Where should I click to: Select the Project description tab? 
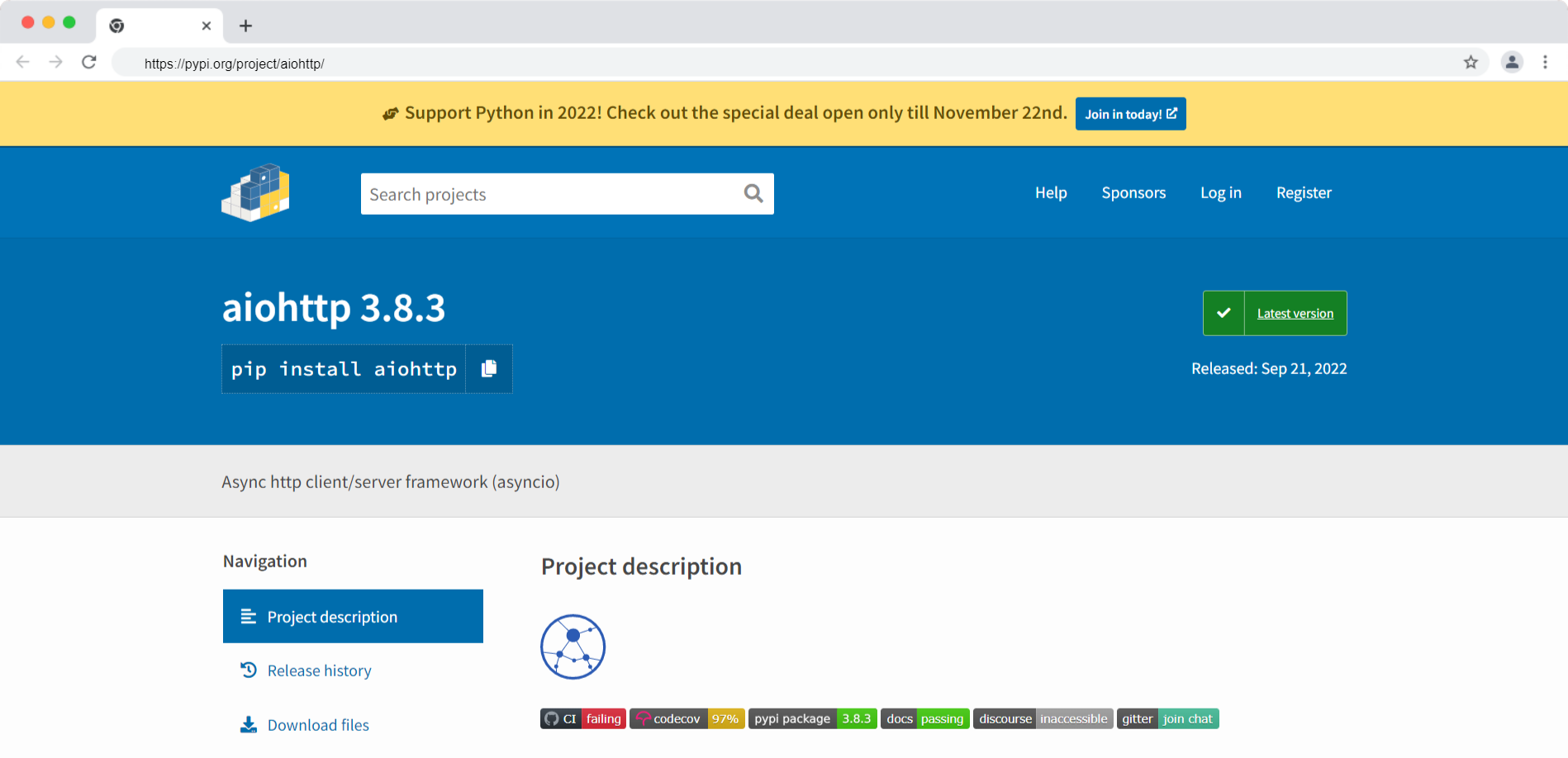coord(353,616)
